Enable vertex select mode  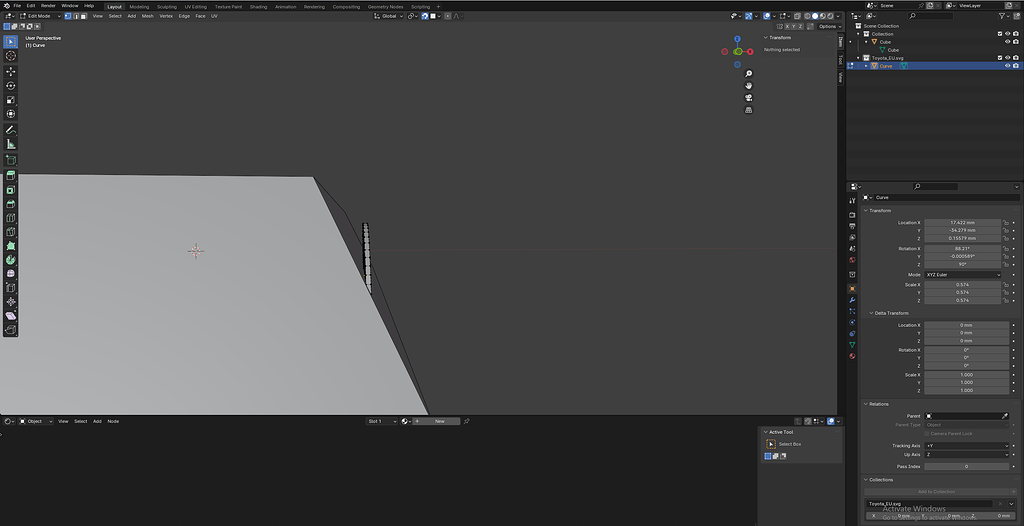(68, 16)
